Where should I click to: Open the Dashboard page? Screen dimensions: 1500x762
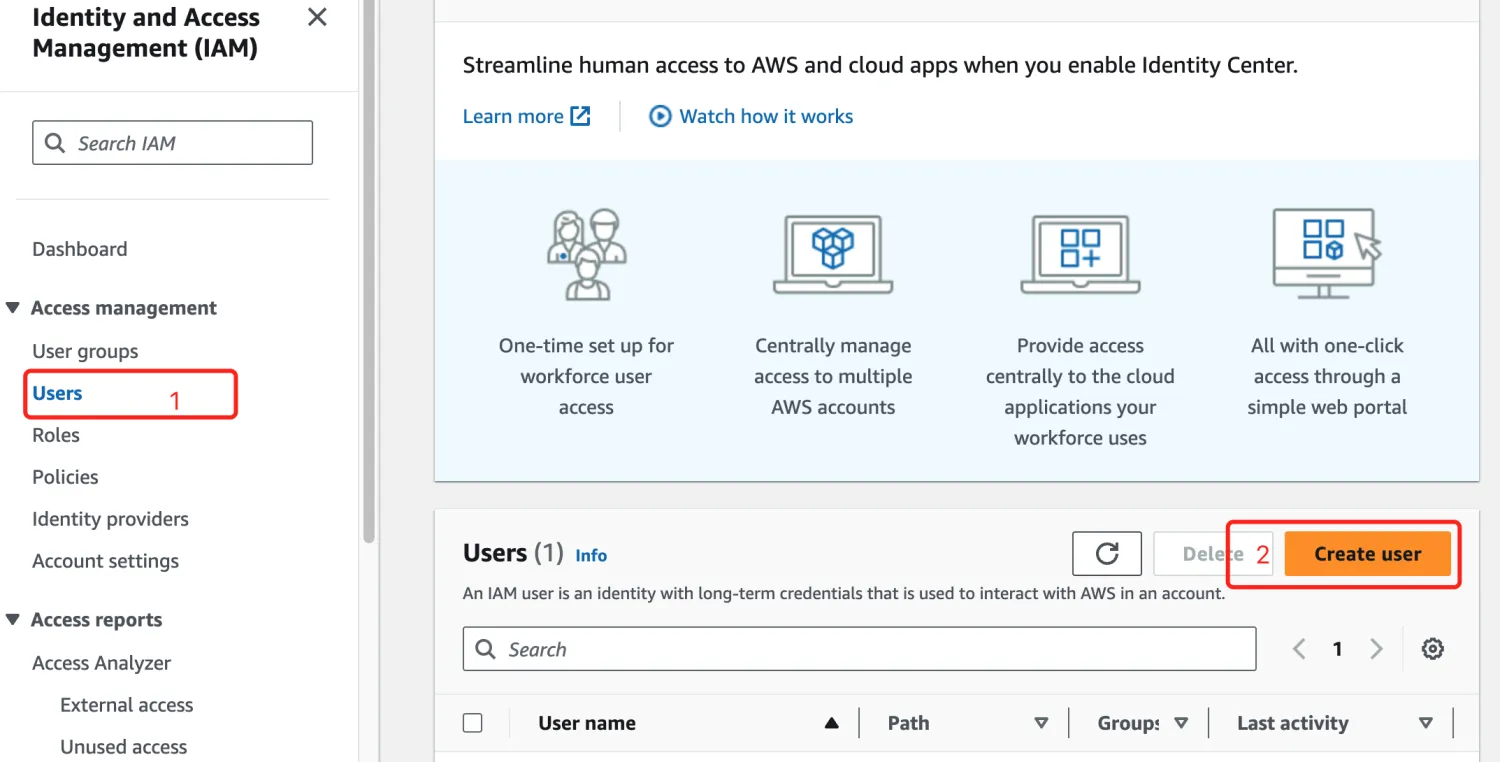point(80,249)
